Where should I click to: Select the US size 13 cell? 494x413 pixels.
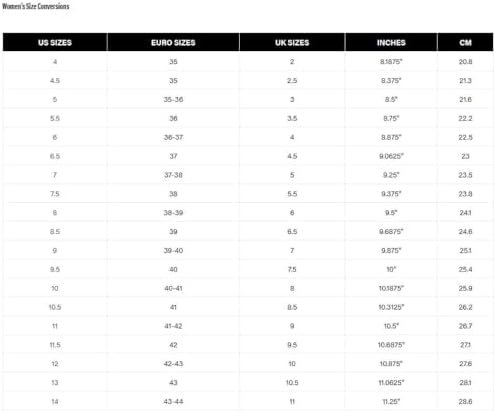click(x=55, y=383)
